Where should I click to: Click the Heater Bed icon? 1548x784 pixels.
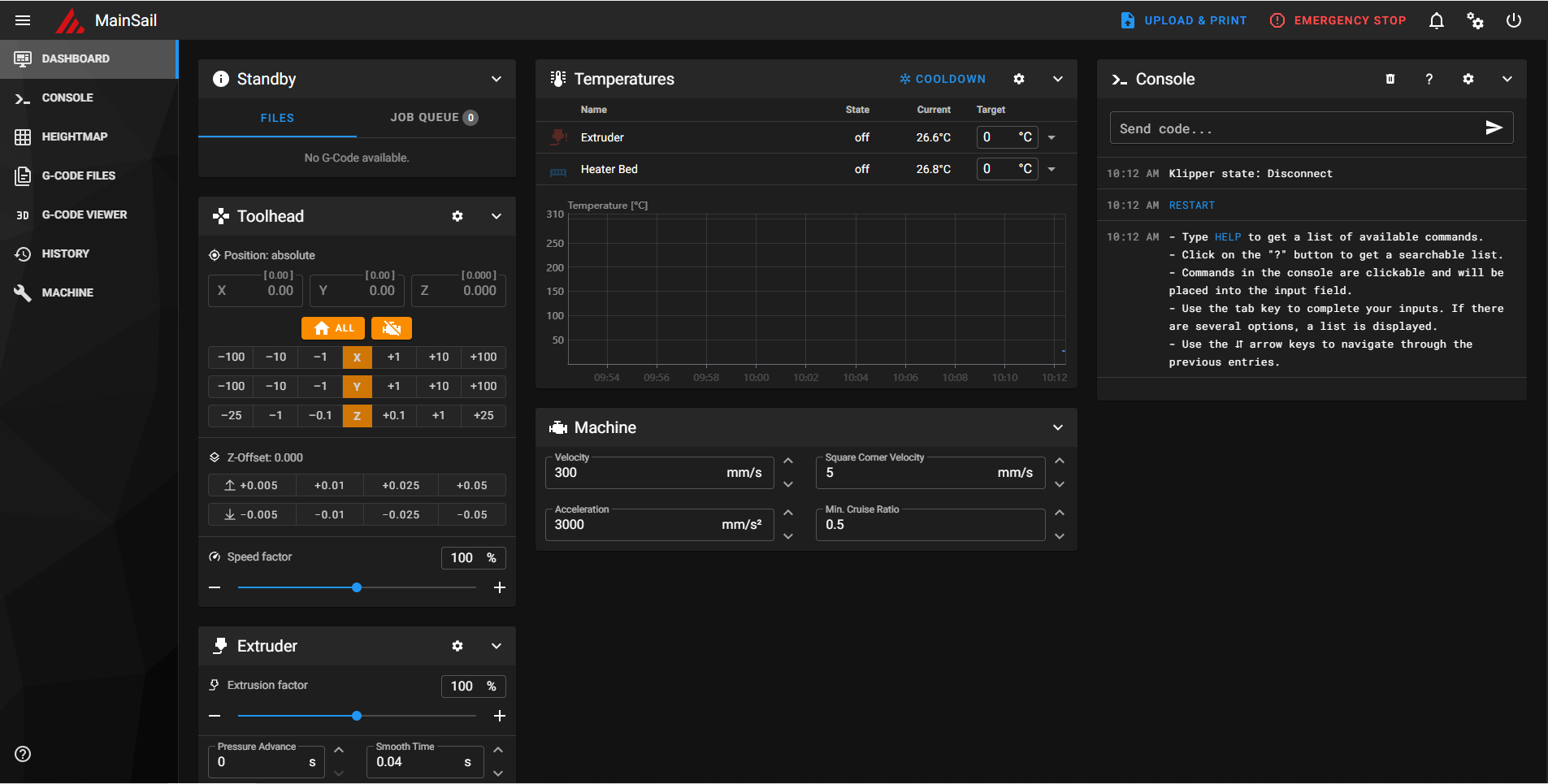click(x=558, y=171)
